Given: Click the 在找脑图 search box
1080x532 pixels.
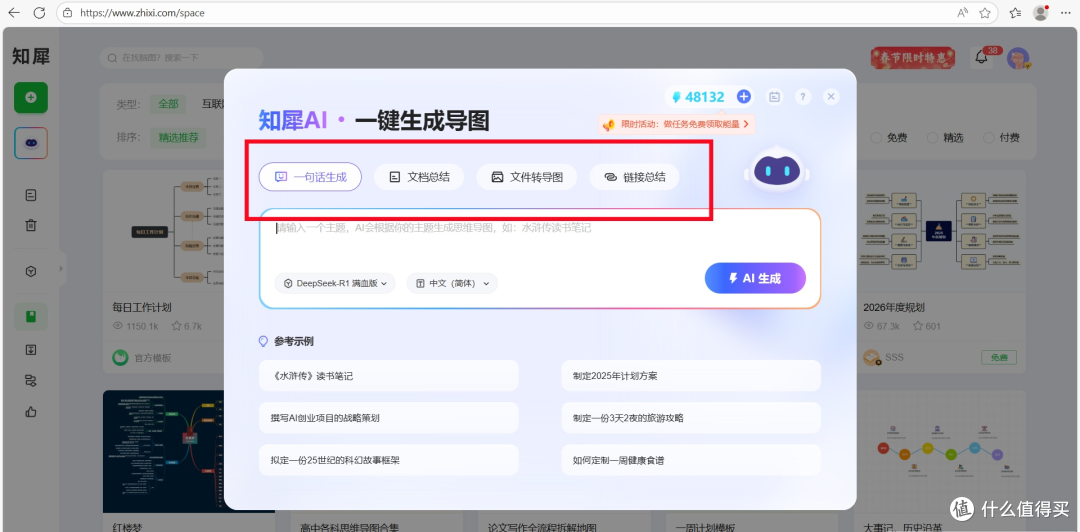Looking at the screenshot, I should coord(182,58).
